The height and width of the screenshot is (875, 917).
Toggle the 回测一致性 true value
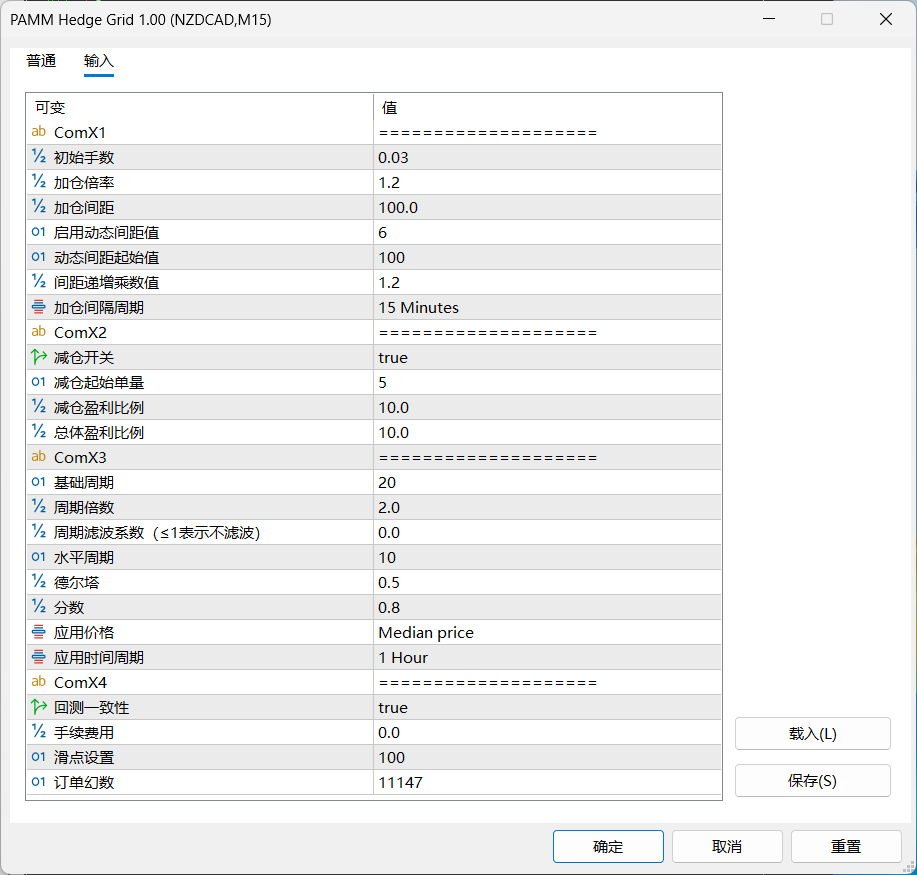[547, 707]
